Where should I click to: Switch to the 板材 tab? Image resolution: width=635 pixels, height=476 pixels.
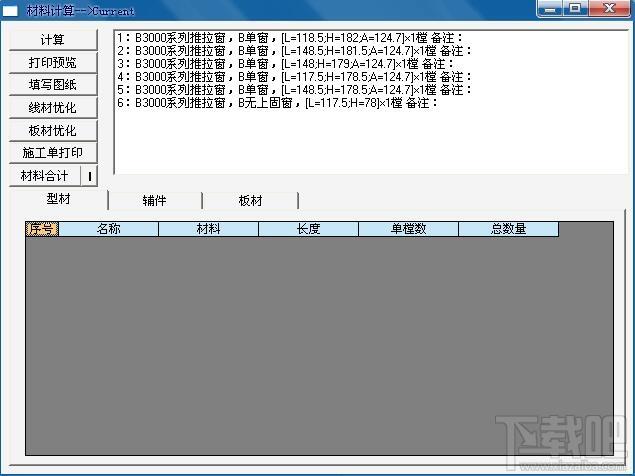coord(250,201)
